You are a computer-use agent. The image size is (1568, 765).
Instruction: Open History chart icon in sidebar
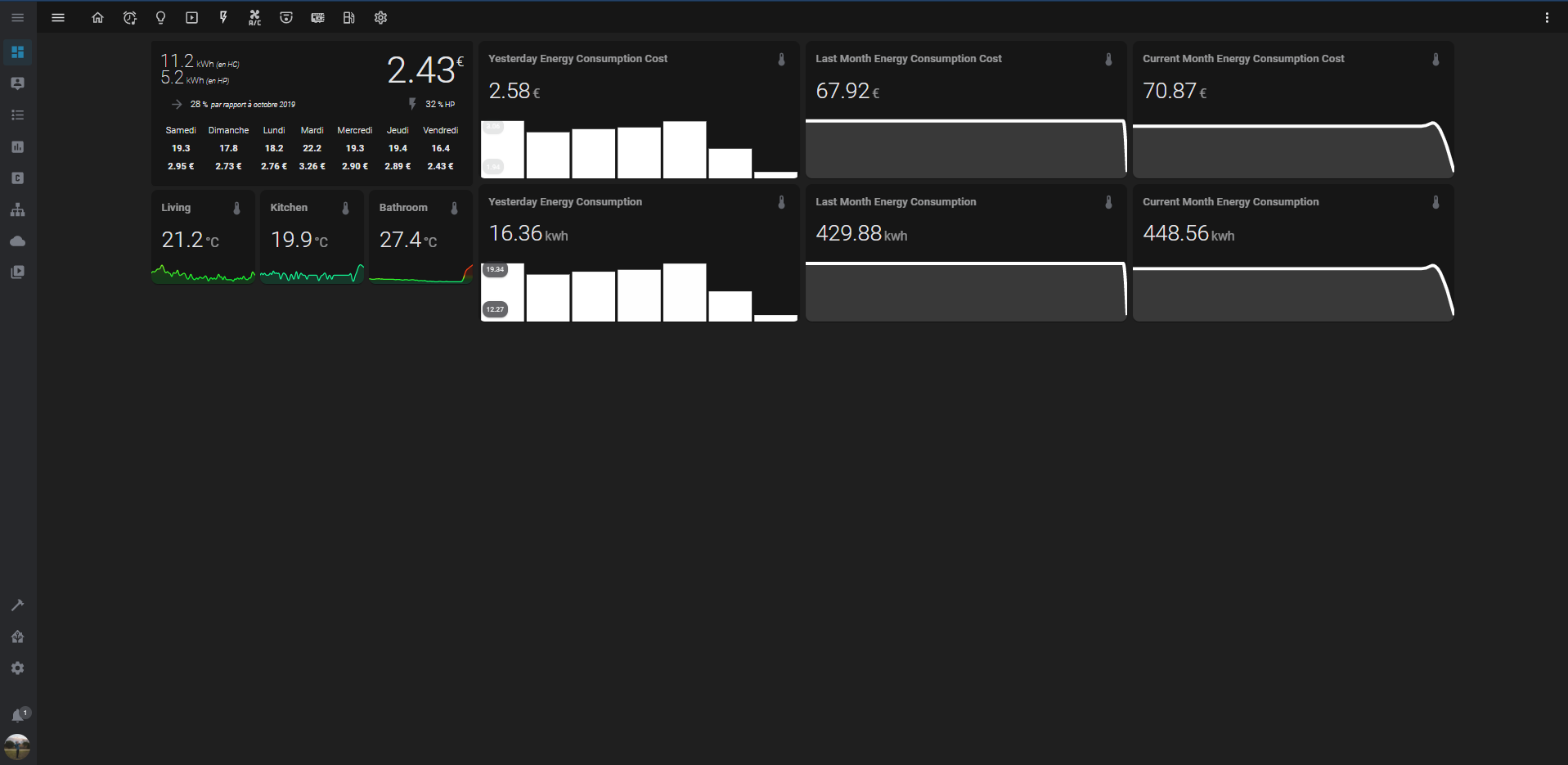click(x=17, y=146)
